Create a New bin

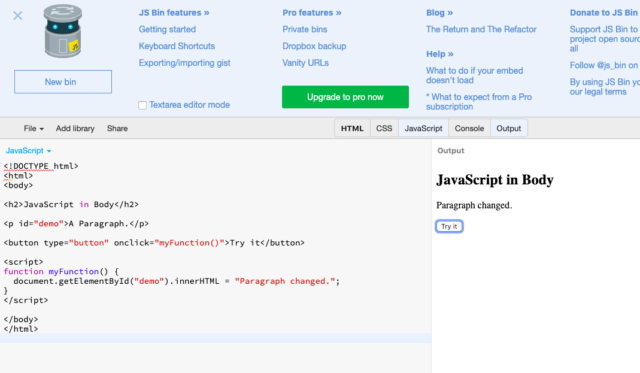[x=63, y=82]
